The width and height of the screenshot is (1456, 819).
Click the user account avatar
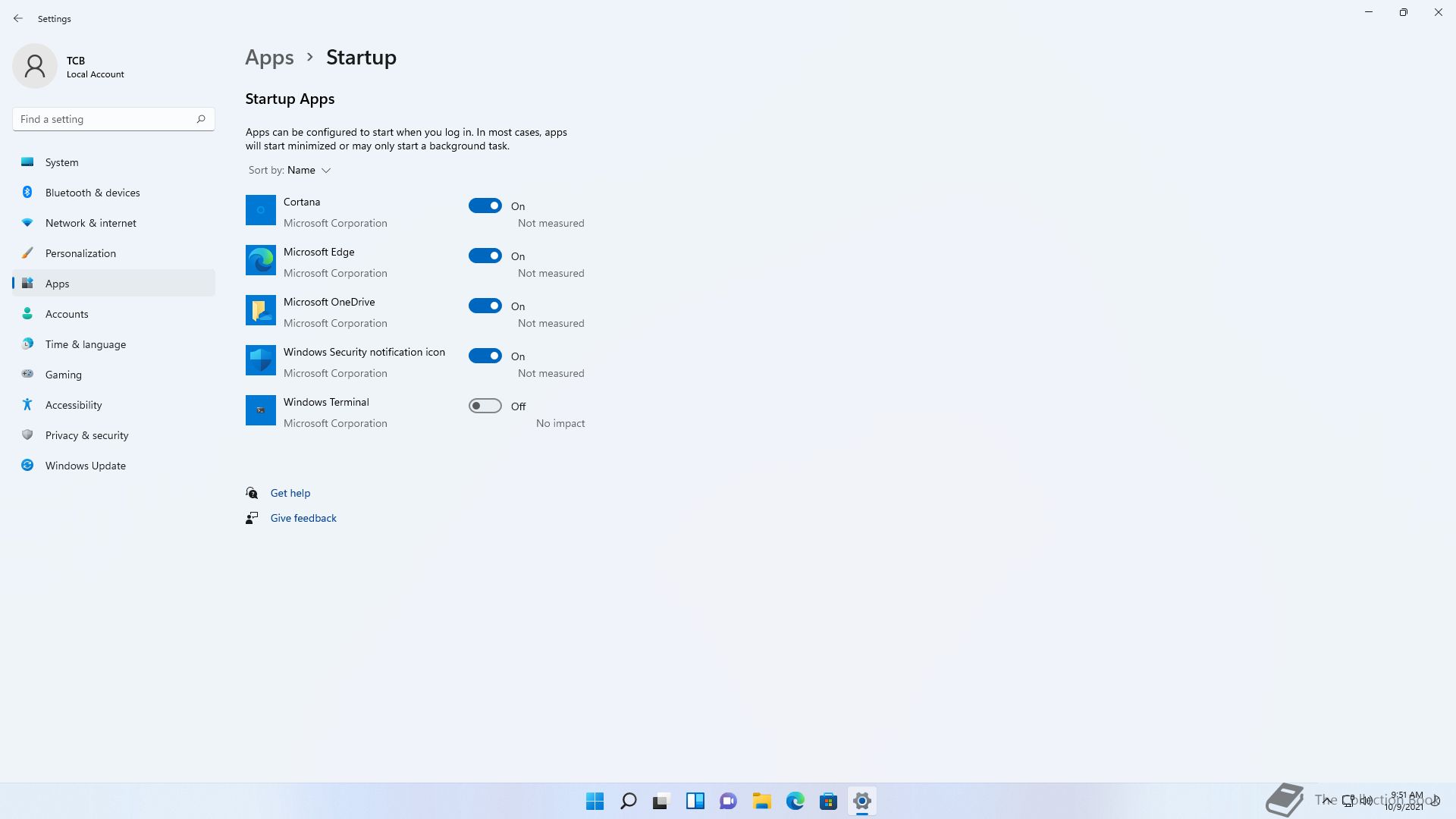click(35, 66)
